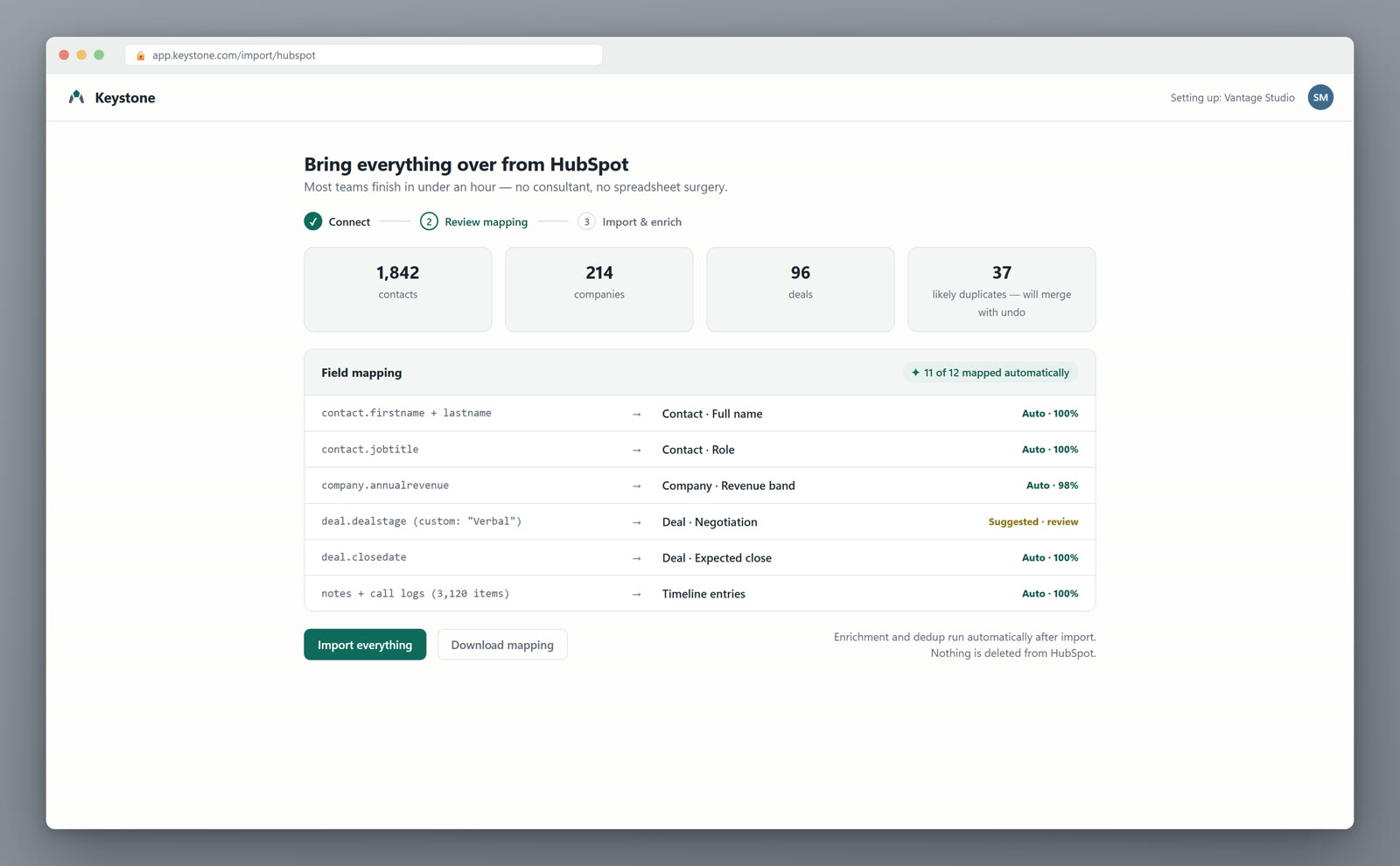Open the 96 deals card
The width and height of the screenshot is (1400, 866).
(801, 290)
